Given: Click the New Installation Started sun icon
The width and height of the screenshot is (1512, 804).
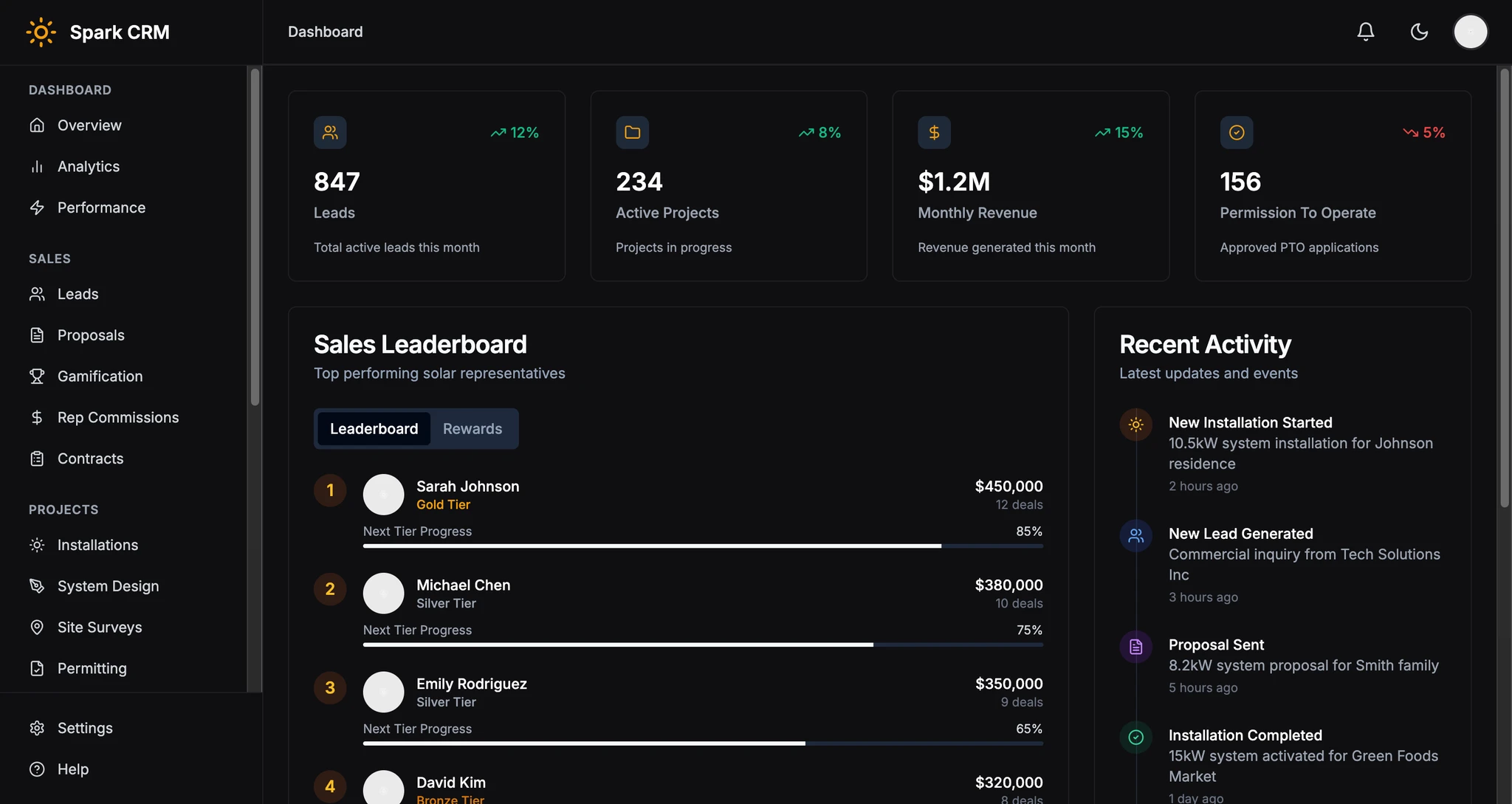Looking at the screenshot, I should [1135, 425].
